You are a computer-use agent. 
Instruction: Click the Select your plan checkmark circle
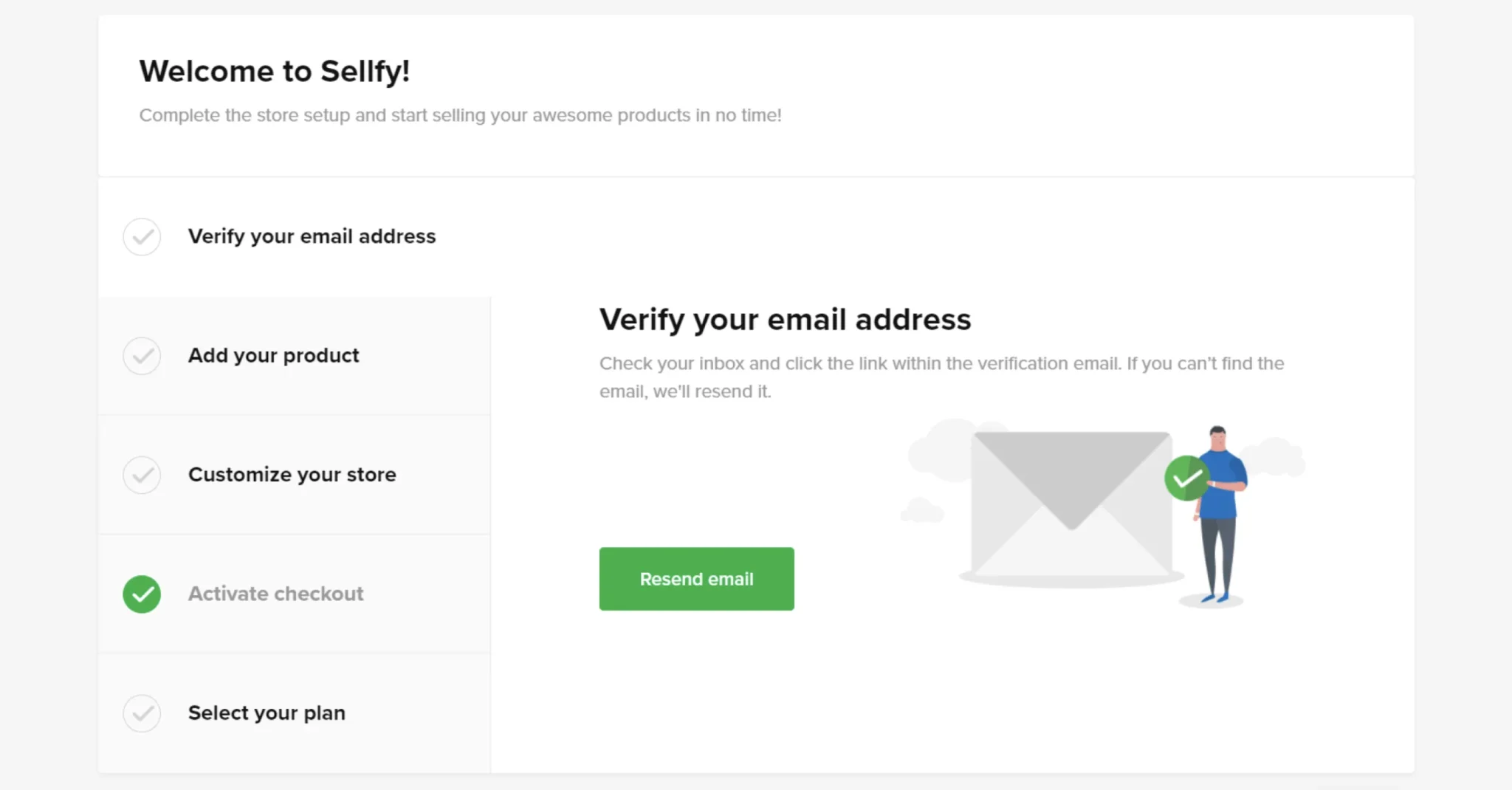click(x=142, y=713)
